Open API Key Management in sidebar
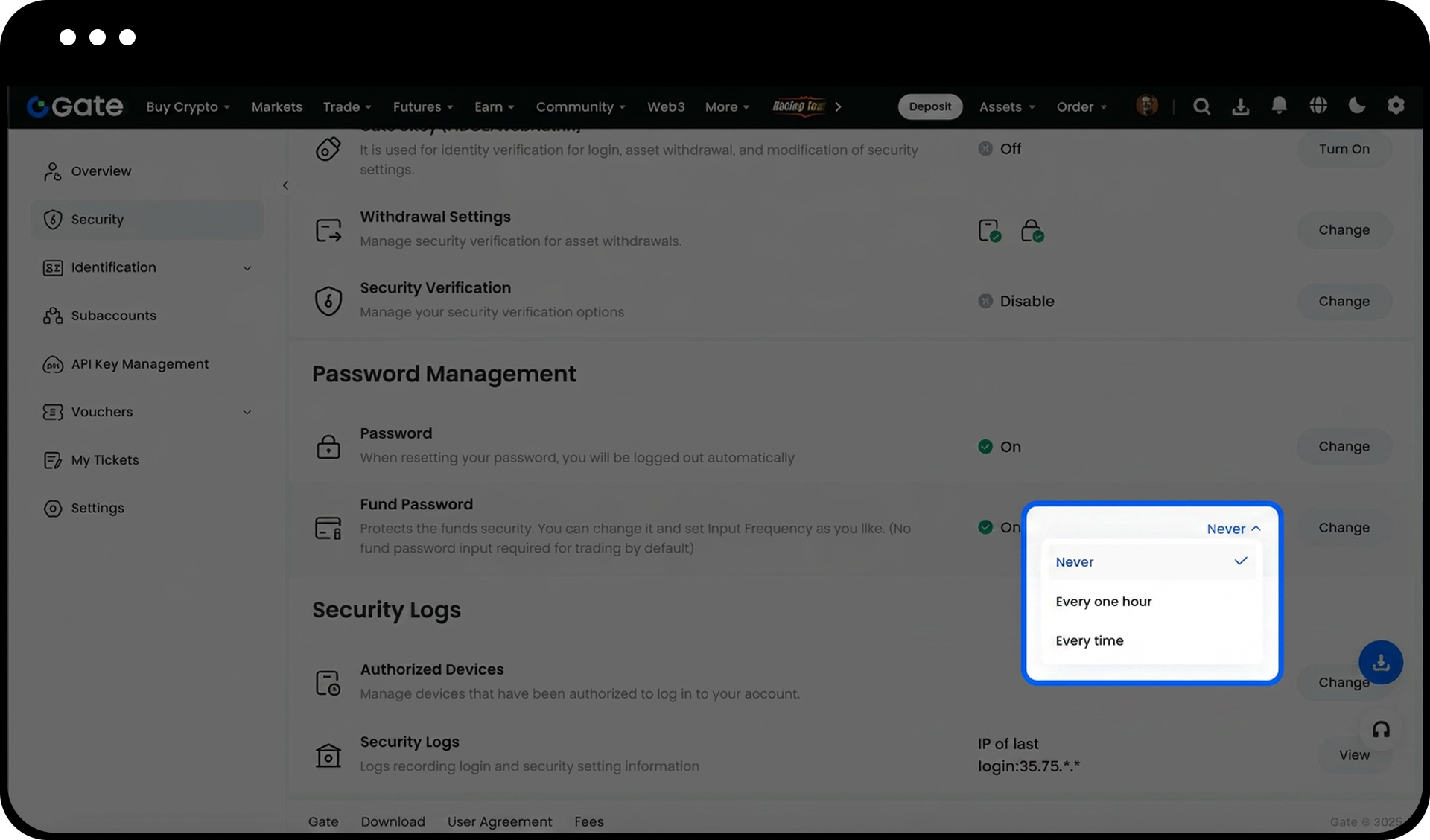The width and height of the screenshot is (1430, 840). 139,364
